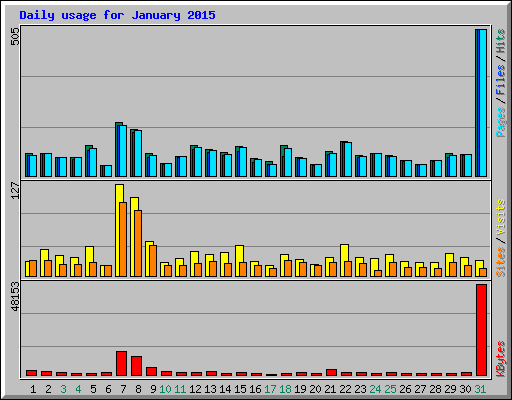Click the Pages legend label
Viewport: 512px width, 400px height.
tap(500, 122)
